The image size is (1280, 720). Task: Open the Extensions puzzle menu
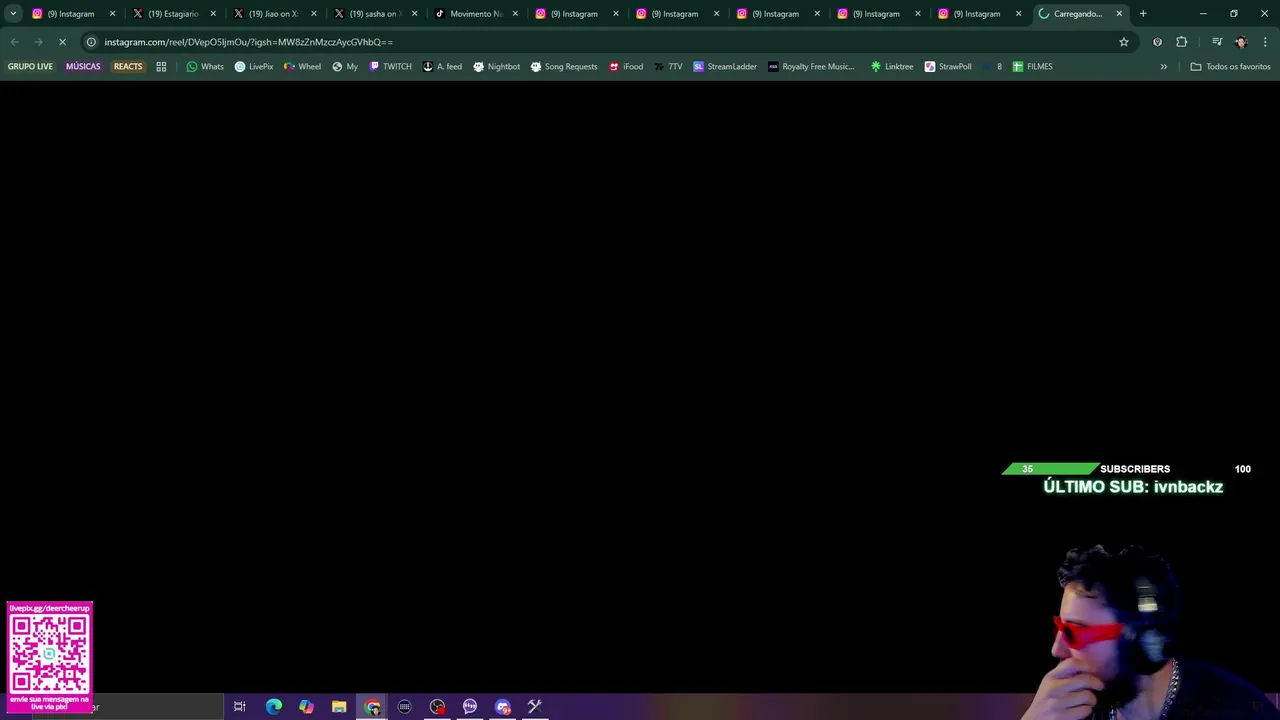1182,42
